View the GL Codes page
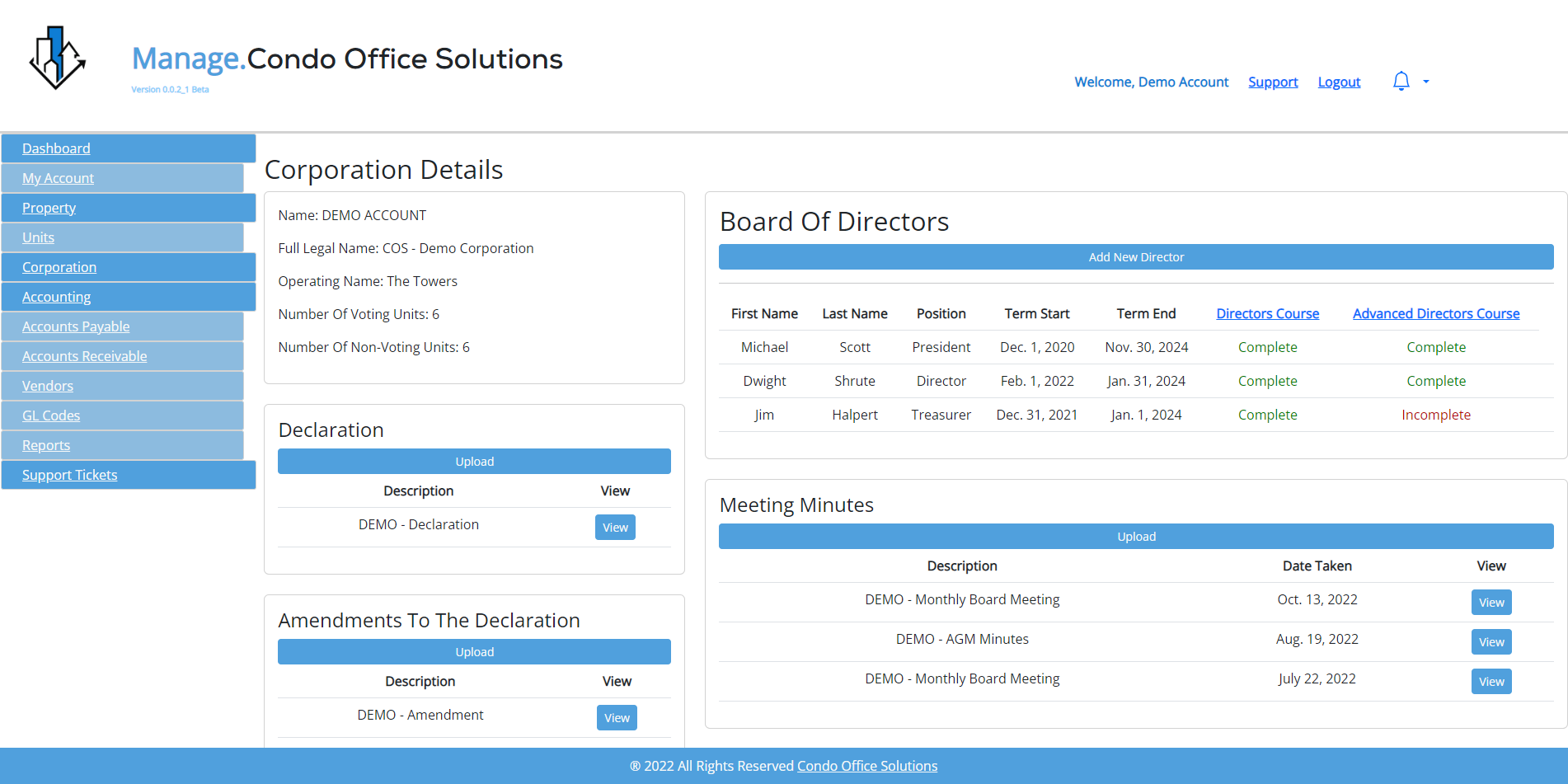Viewport: 1568px width, 784px height. [51, 415]
